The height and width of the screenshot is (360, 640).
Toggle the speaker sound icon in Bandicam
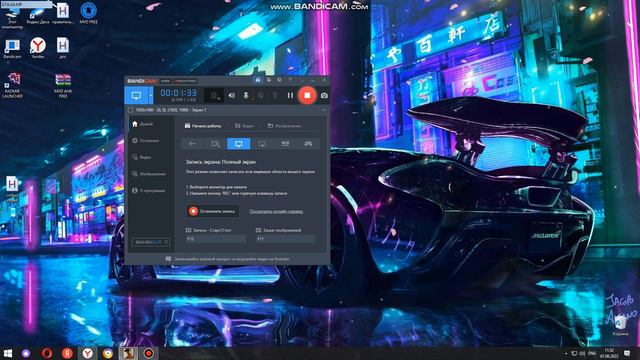click(231, 96)
